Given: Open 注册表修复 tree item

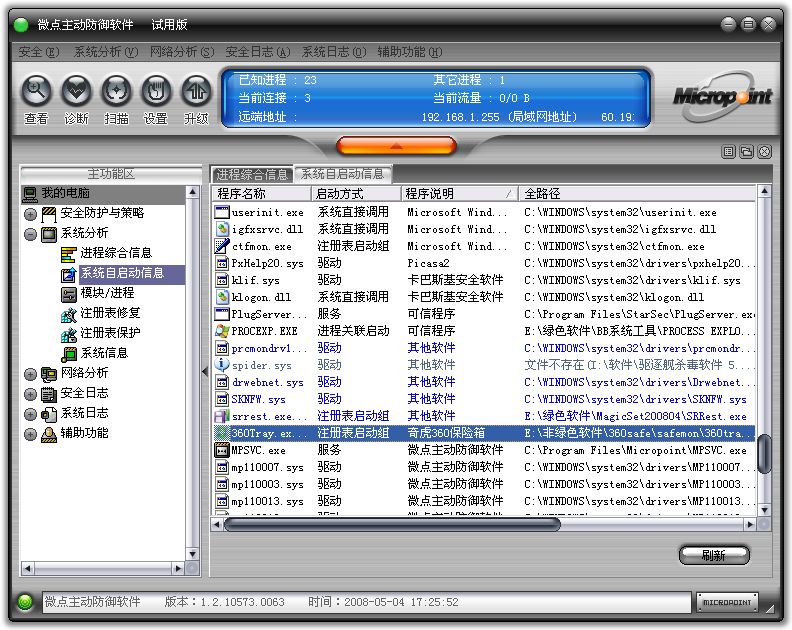Looking at the screenshot, I should pos(110,313).
